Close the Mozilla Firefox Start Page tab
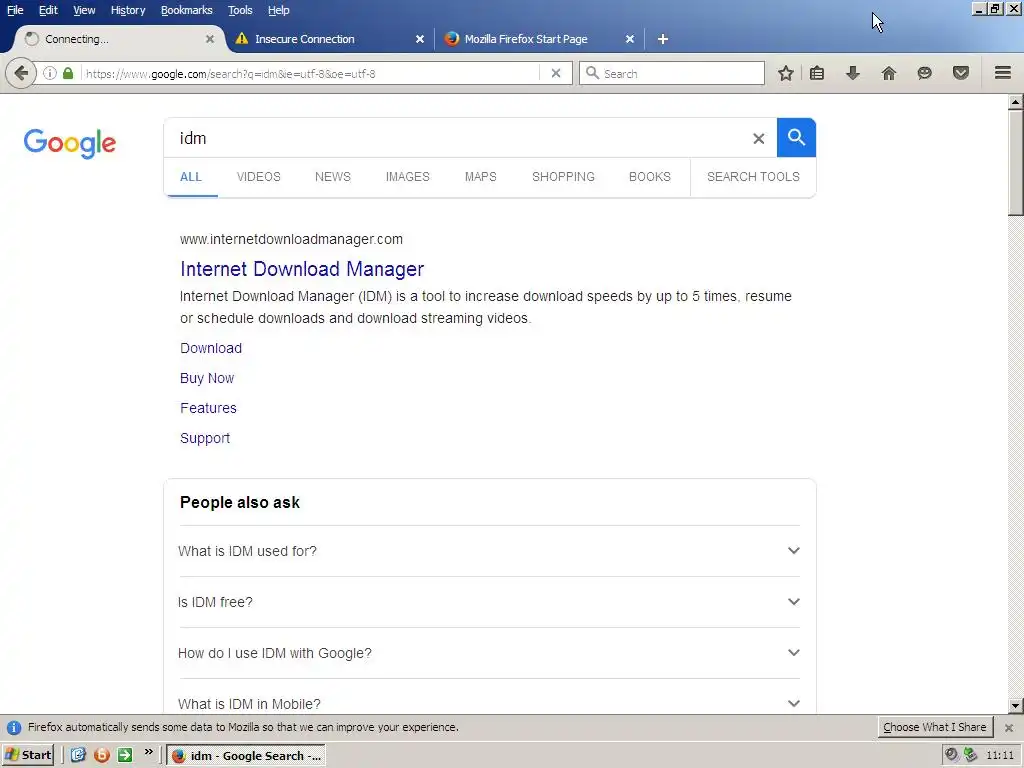The height and width of the screenshot is (768, 1024). click(x=630, y=39)
